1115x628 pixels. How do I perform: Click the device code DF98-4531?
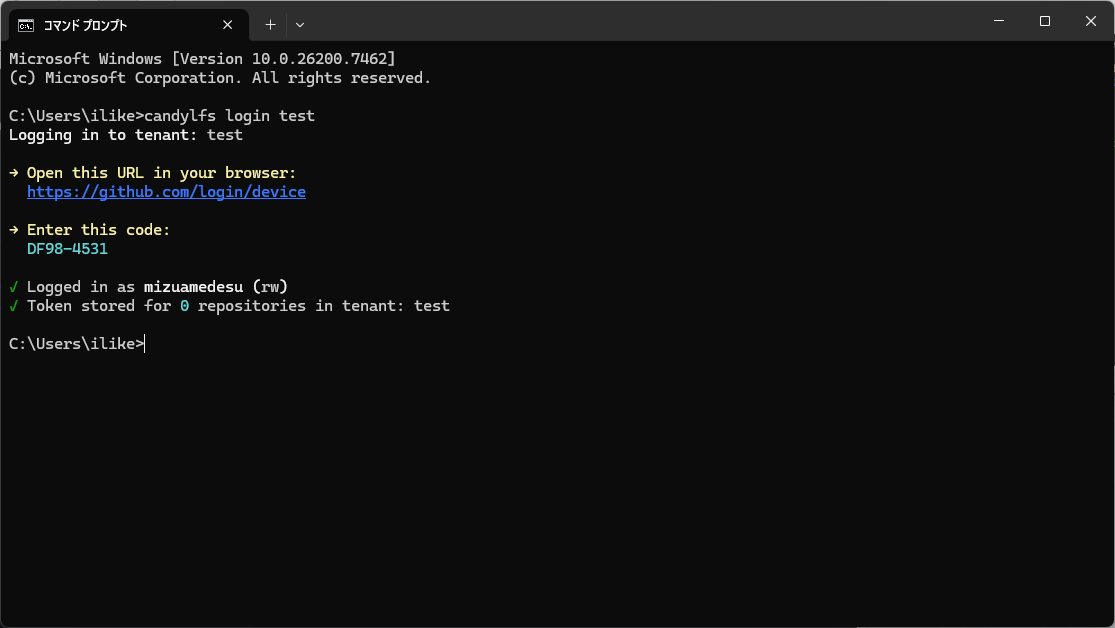67,249
